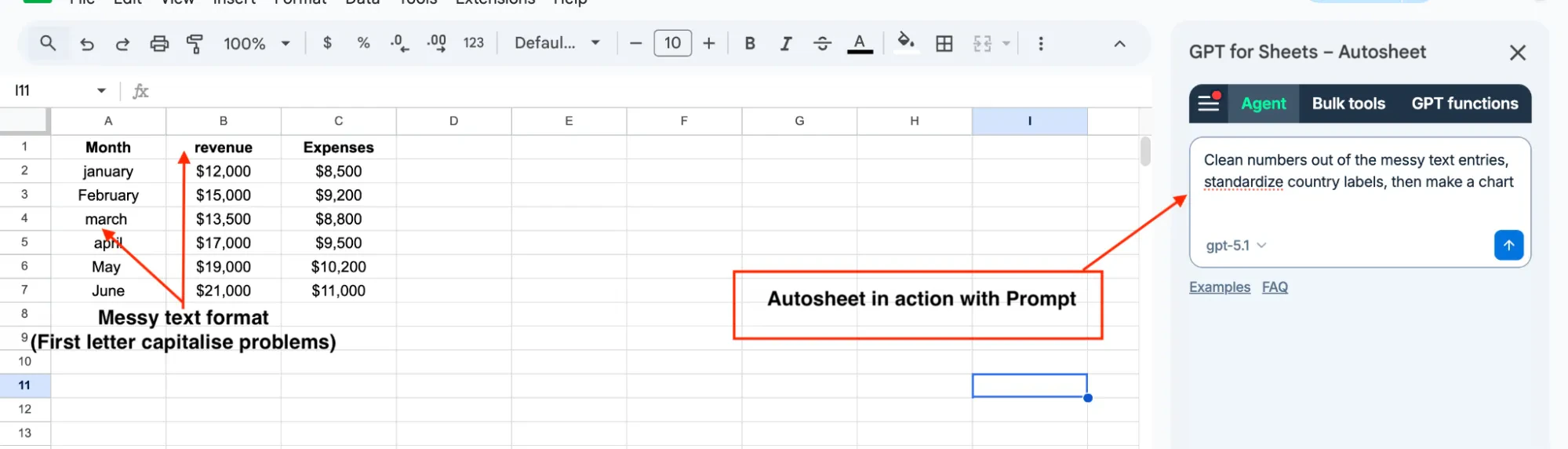Open the Examples link
Viewport: 1568px width, 449px height.
pyautogui.click(x=1220, y=287)
